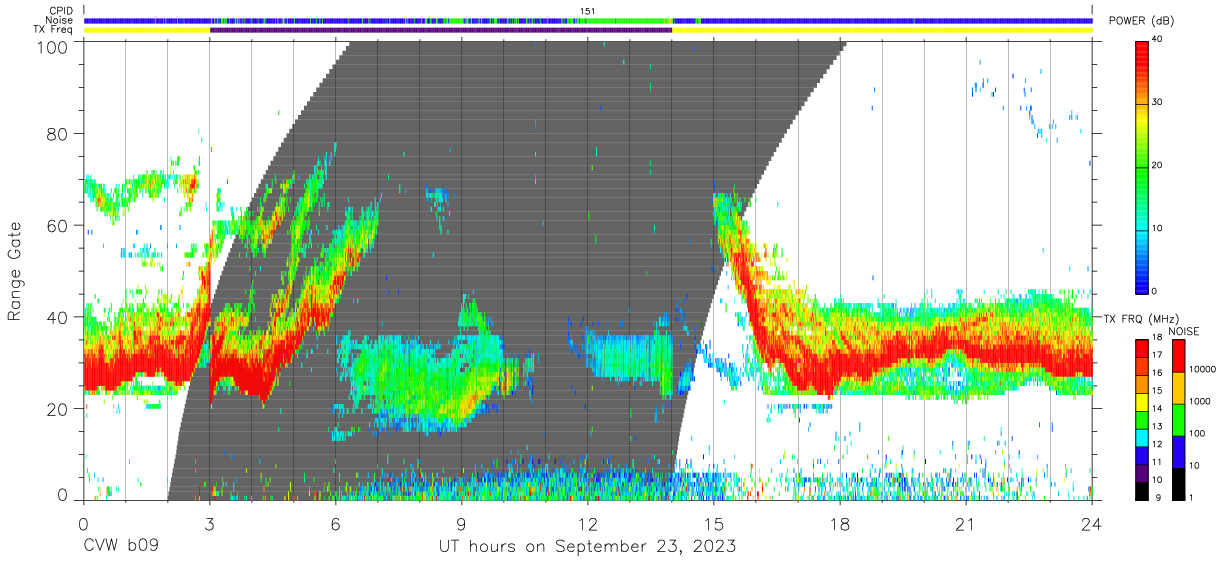Click the 'POWER (dB)' label
The height and width of the screenshot is (567, 1228).
pos(1143,20)
